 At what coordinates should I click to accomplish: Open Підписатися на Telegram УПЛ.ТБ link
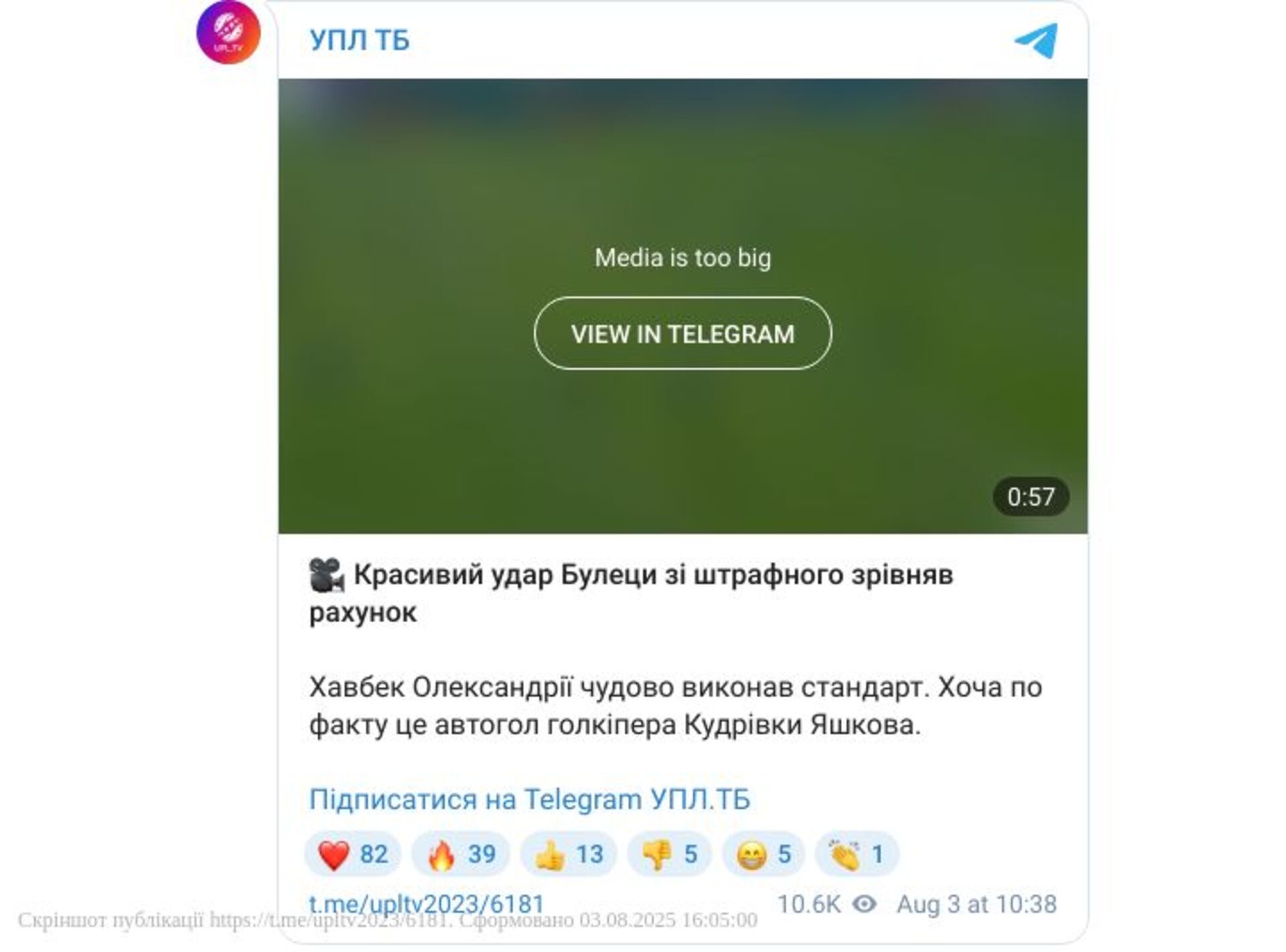point(530,799)
